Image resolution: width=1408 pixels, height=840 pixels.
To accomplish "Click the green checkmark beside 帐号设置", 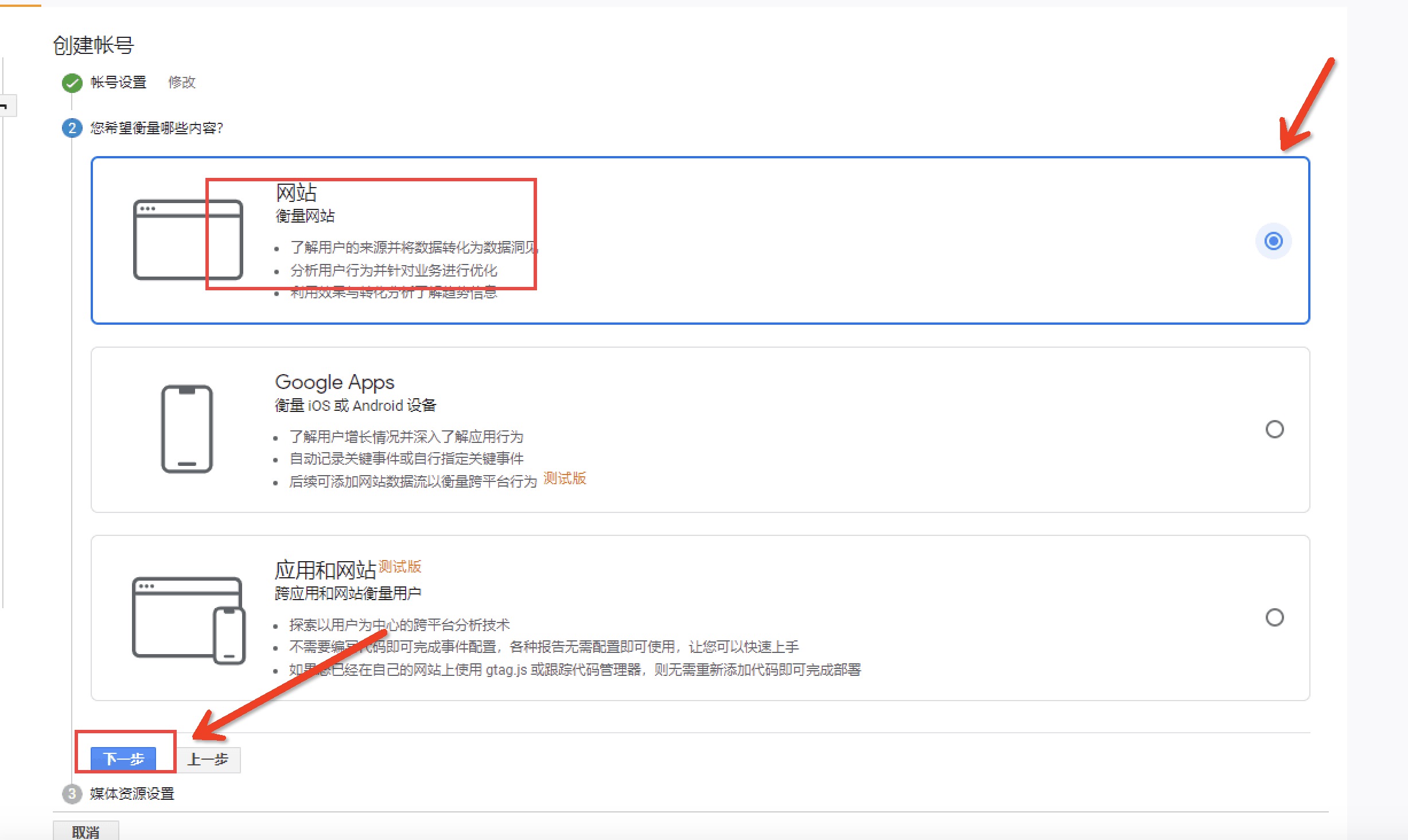I will 72,83.
